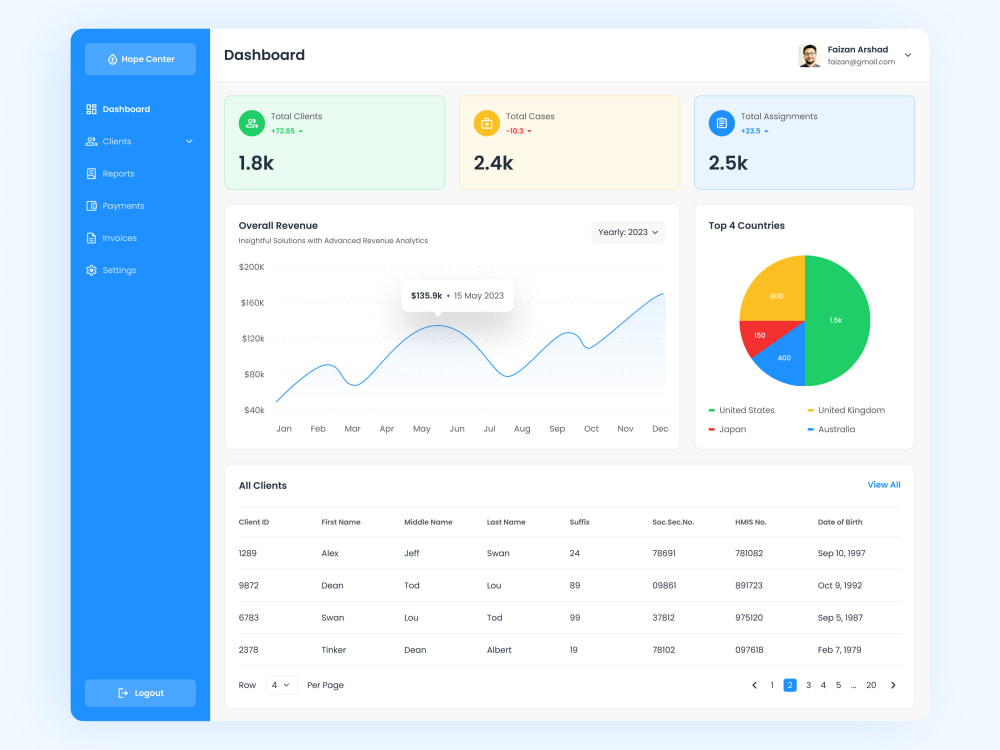
Task: Click the yellow Total Cases briefcase icon
Action: (487, 123)
